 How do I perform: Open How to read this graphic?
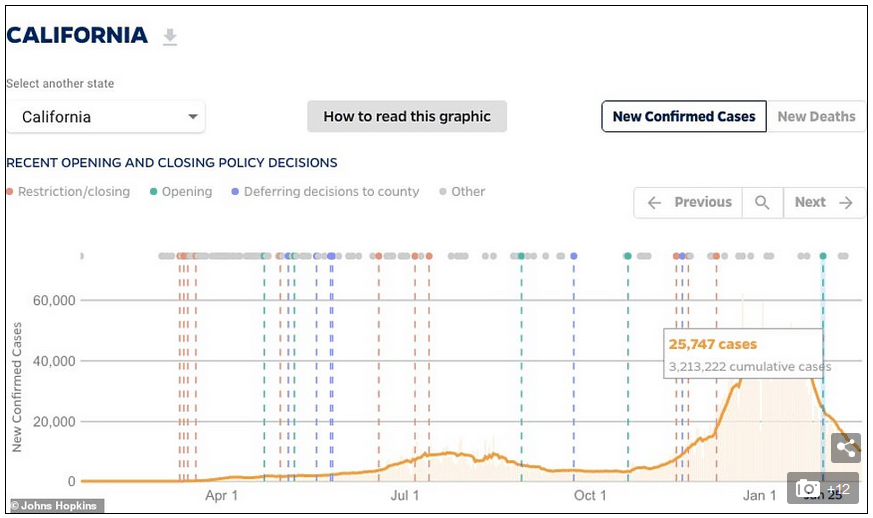[407, 116]
